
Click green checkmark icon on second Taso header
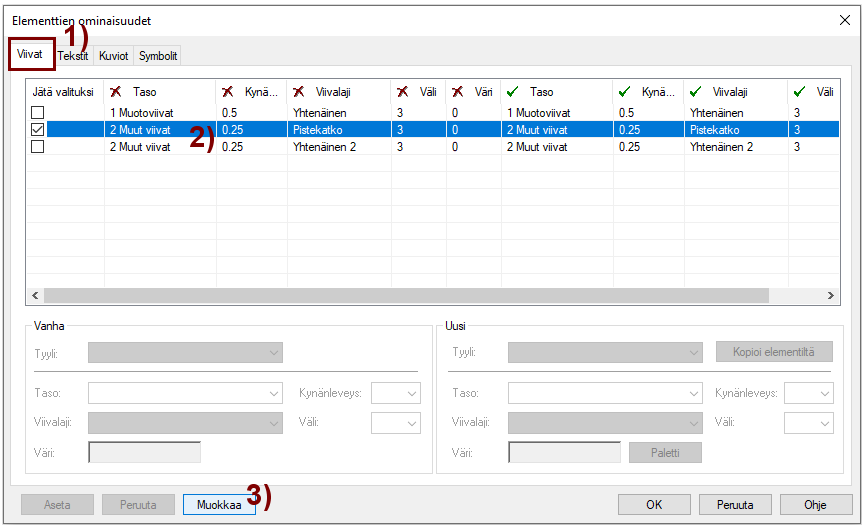point(513,92)
